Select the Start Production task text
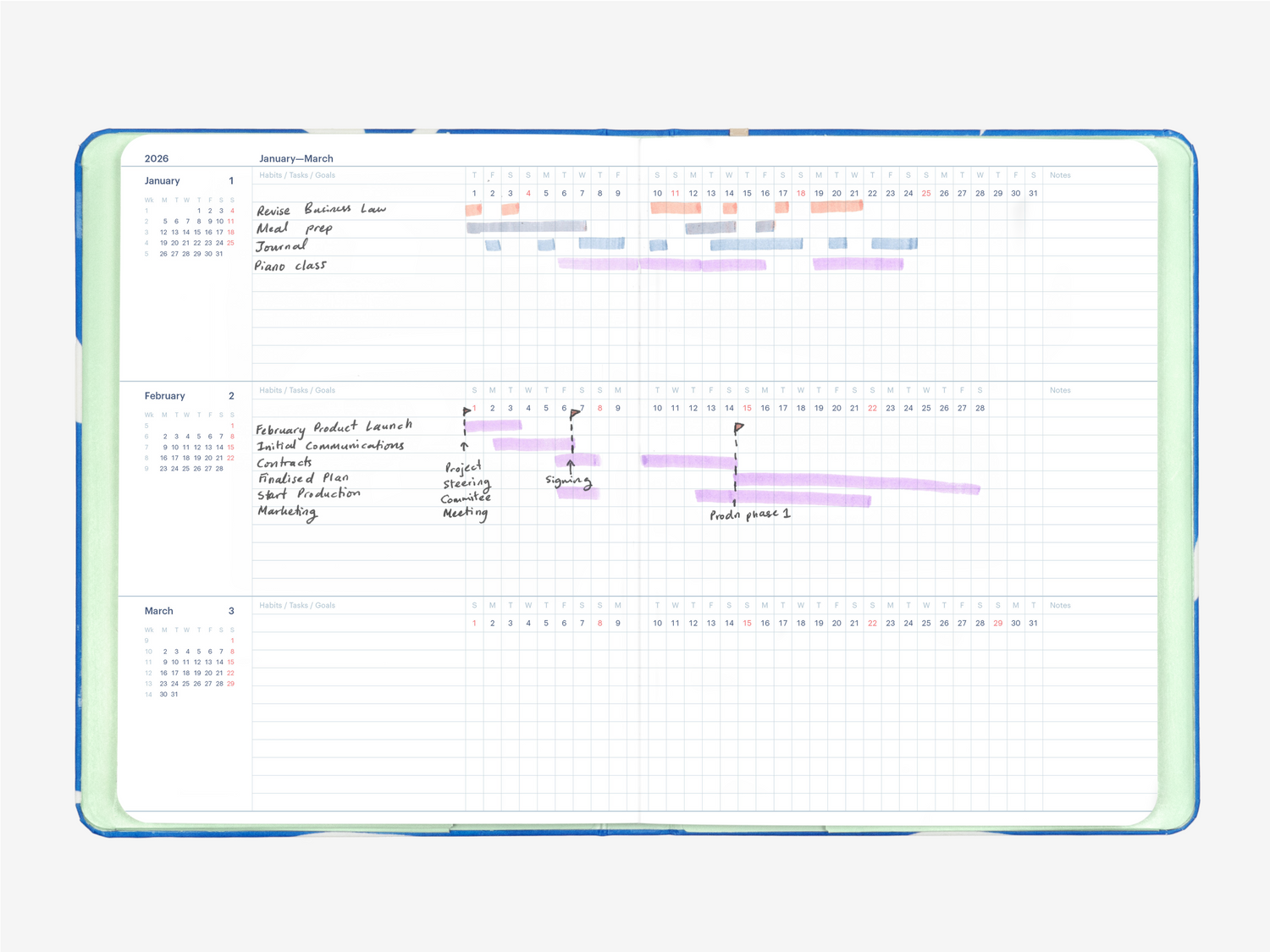1270x952 pixels. click(307, 493)
